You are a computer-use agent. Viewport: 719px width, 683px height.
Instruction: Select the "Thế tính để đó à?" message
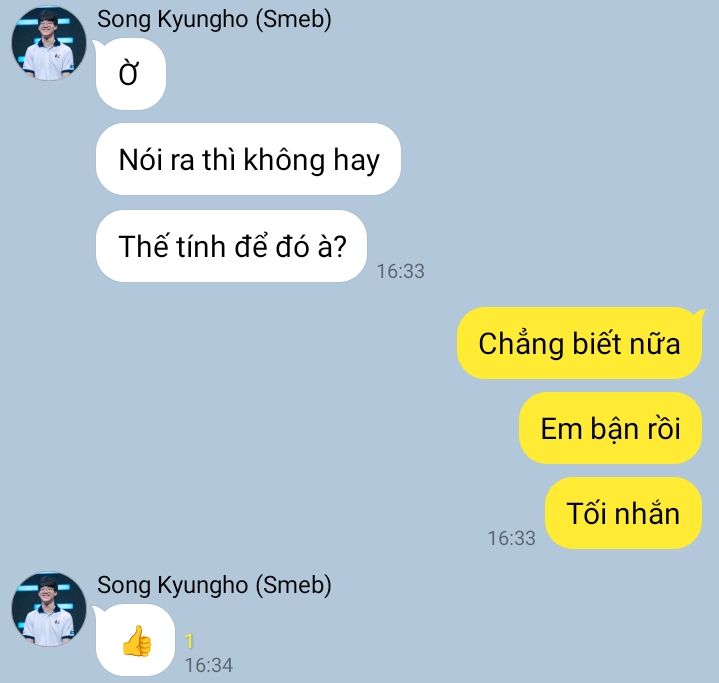[231, 246]
